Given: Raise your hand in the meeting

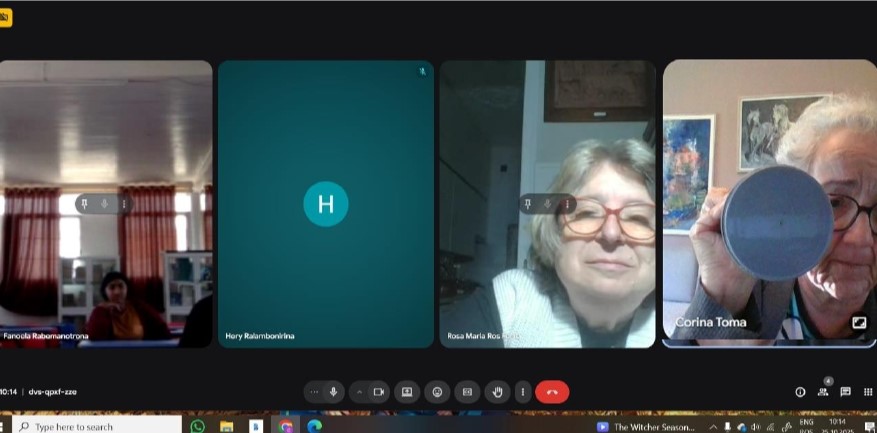Looking at the screenshot, I should pyautogui.click(x=497, y=392).
